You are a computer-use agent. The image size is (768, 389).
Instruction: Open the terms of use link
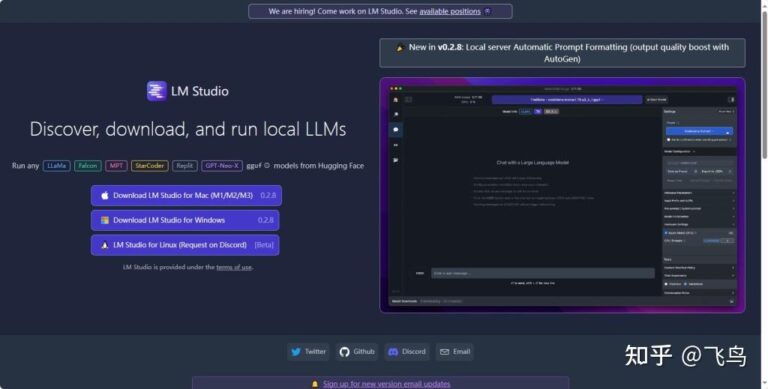click(234, 267)
